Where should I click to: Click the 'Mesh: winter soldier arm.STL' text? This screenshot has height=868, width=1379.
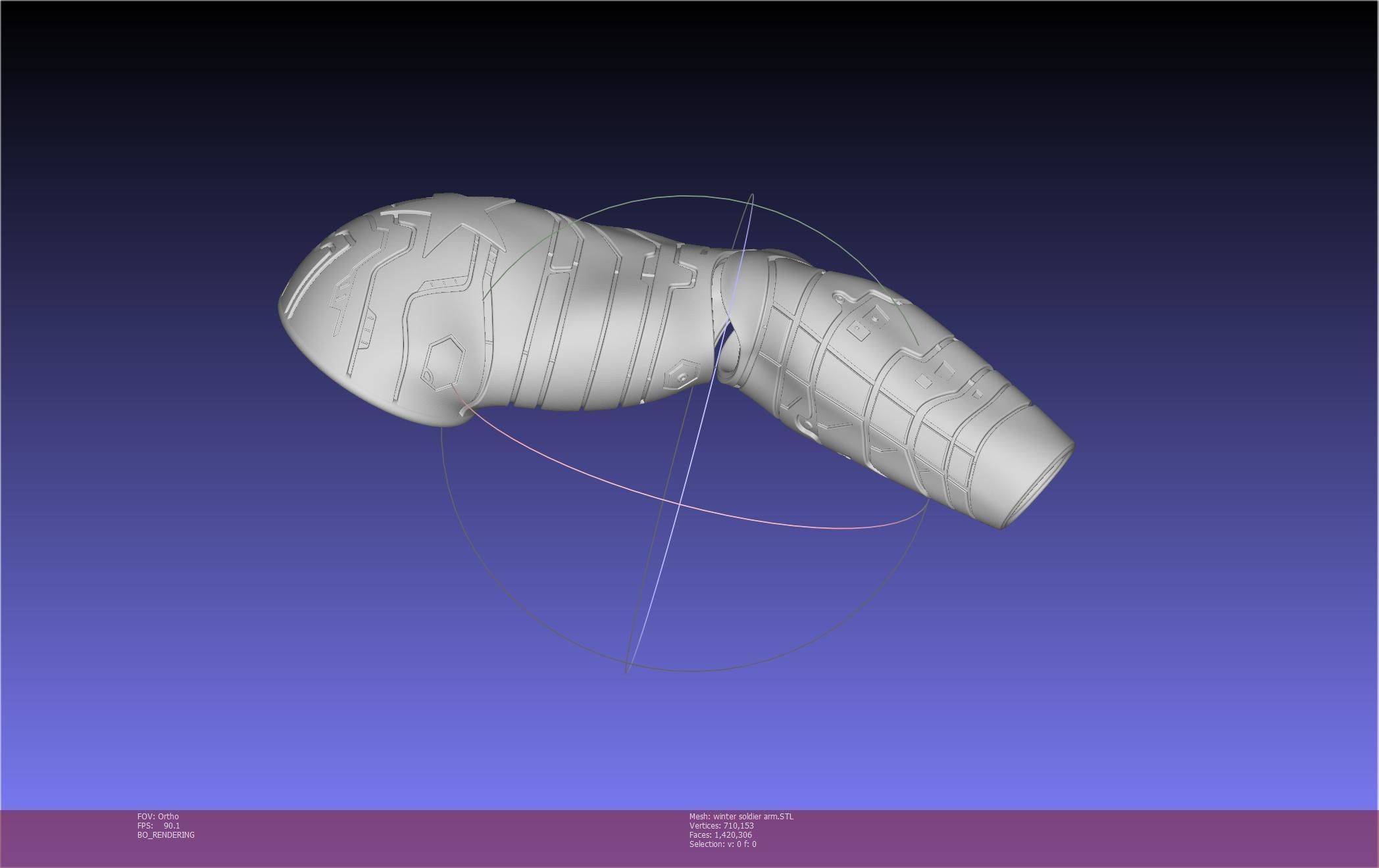point(741,816)
